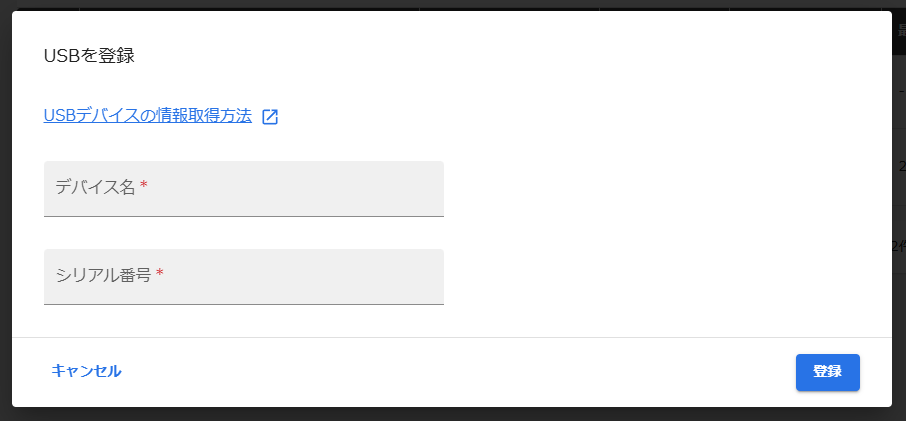
Task: Click the divider line above the dialog footer
Action: [x=452, y=337]
